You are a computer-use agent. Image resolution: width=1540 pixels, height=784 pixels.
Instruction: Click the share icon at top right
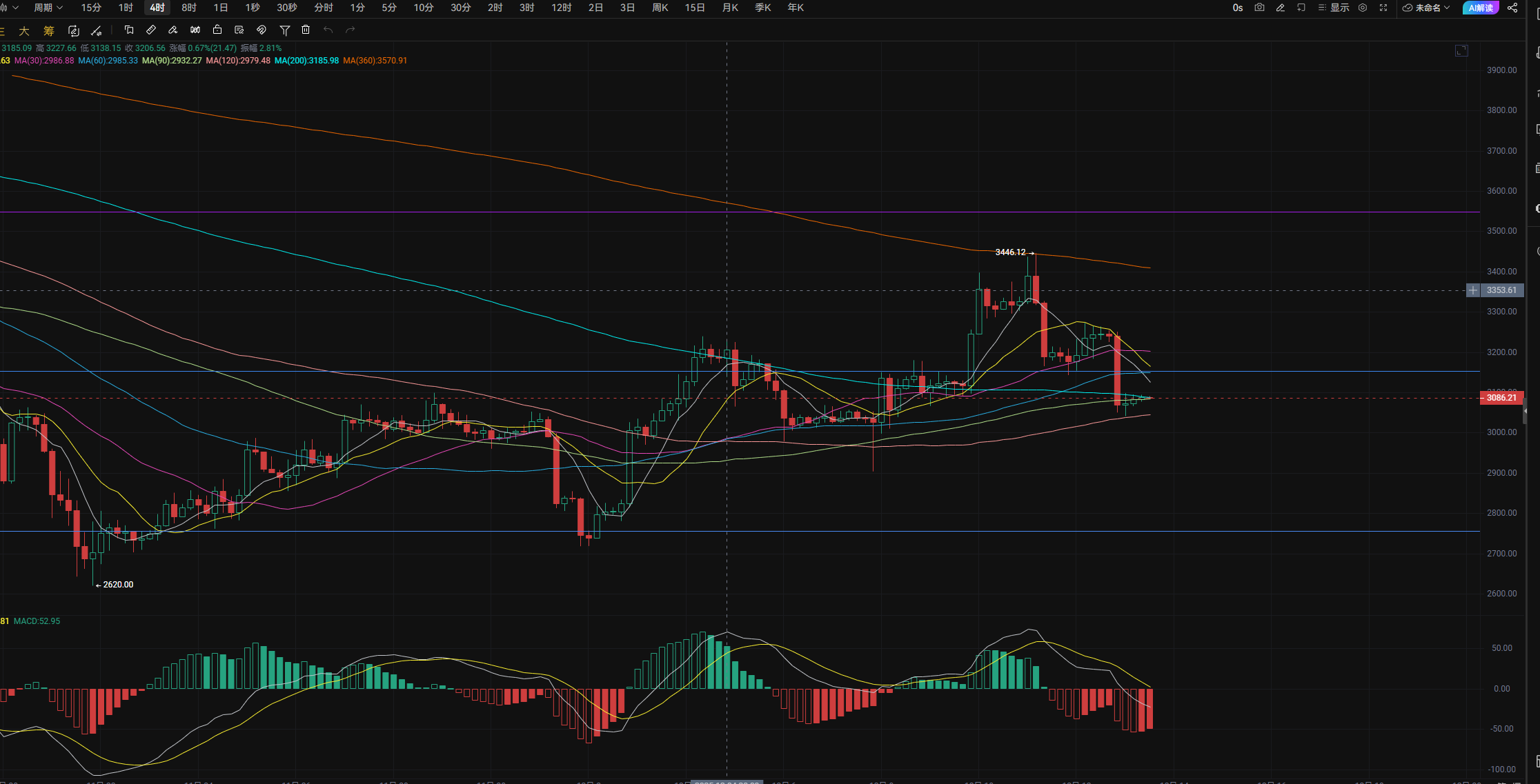1512,8
